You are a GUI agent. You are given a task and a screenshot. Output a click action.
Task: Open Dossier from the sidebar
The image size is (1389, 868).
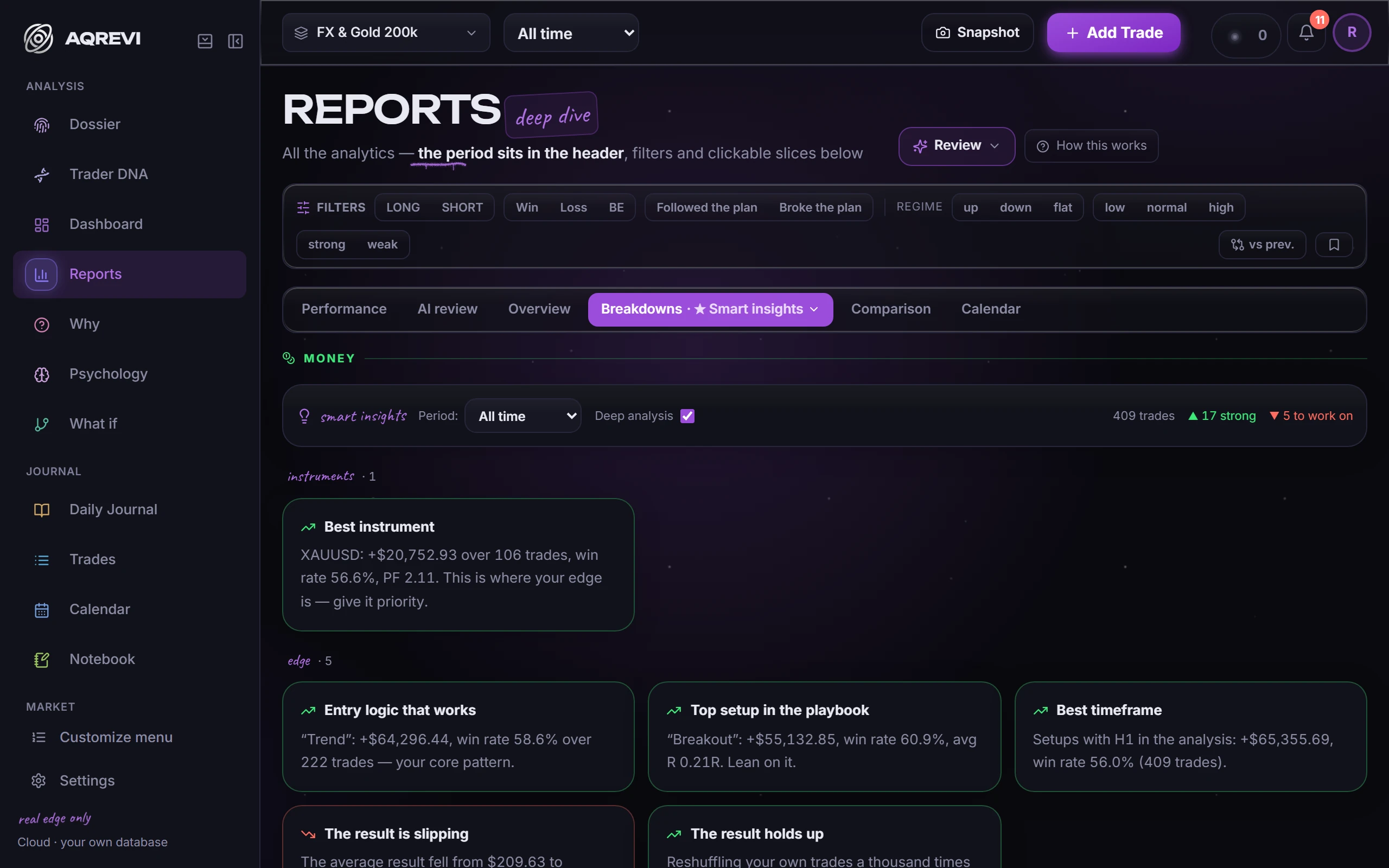[x=130, y=125]
